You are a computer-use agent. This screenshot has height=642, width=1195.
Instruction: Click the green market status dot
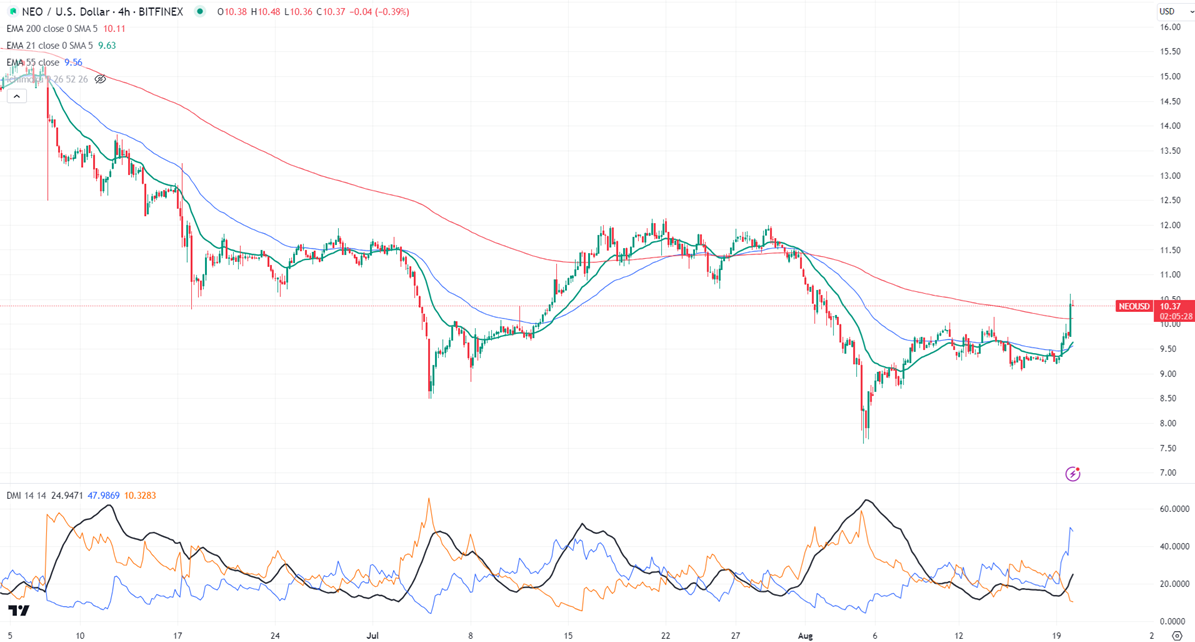pyautogui.click(x=200, y=11)
